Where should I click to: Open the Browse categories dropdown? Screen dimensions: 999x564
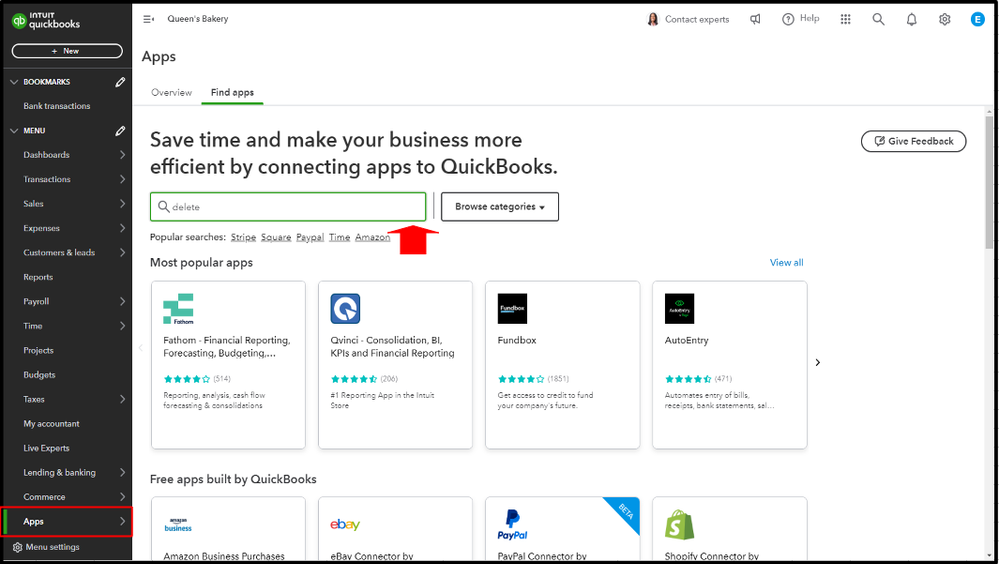[x=500, y=207]
